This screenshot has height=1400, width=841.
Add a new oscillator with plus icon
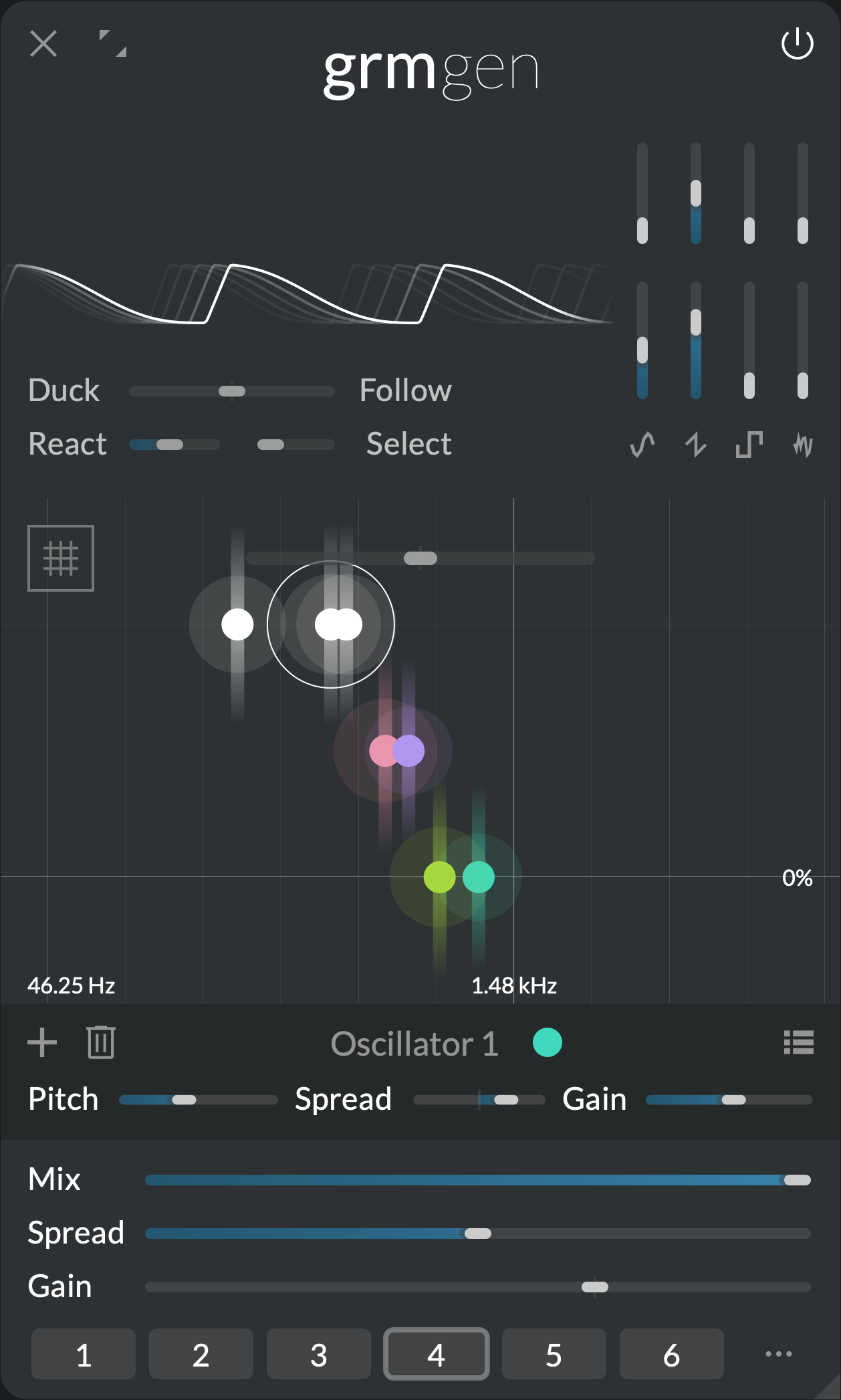tap(42, 1042)
